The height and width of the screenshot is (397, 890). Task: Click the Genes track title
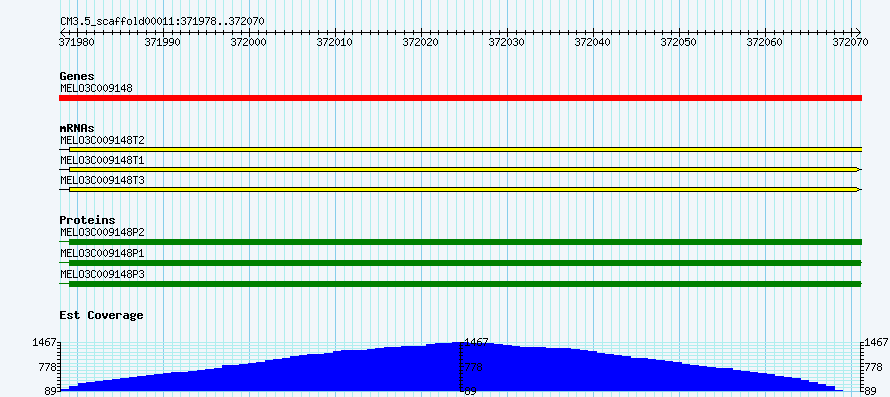(x=77, y=76)
